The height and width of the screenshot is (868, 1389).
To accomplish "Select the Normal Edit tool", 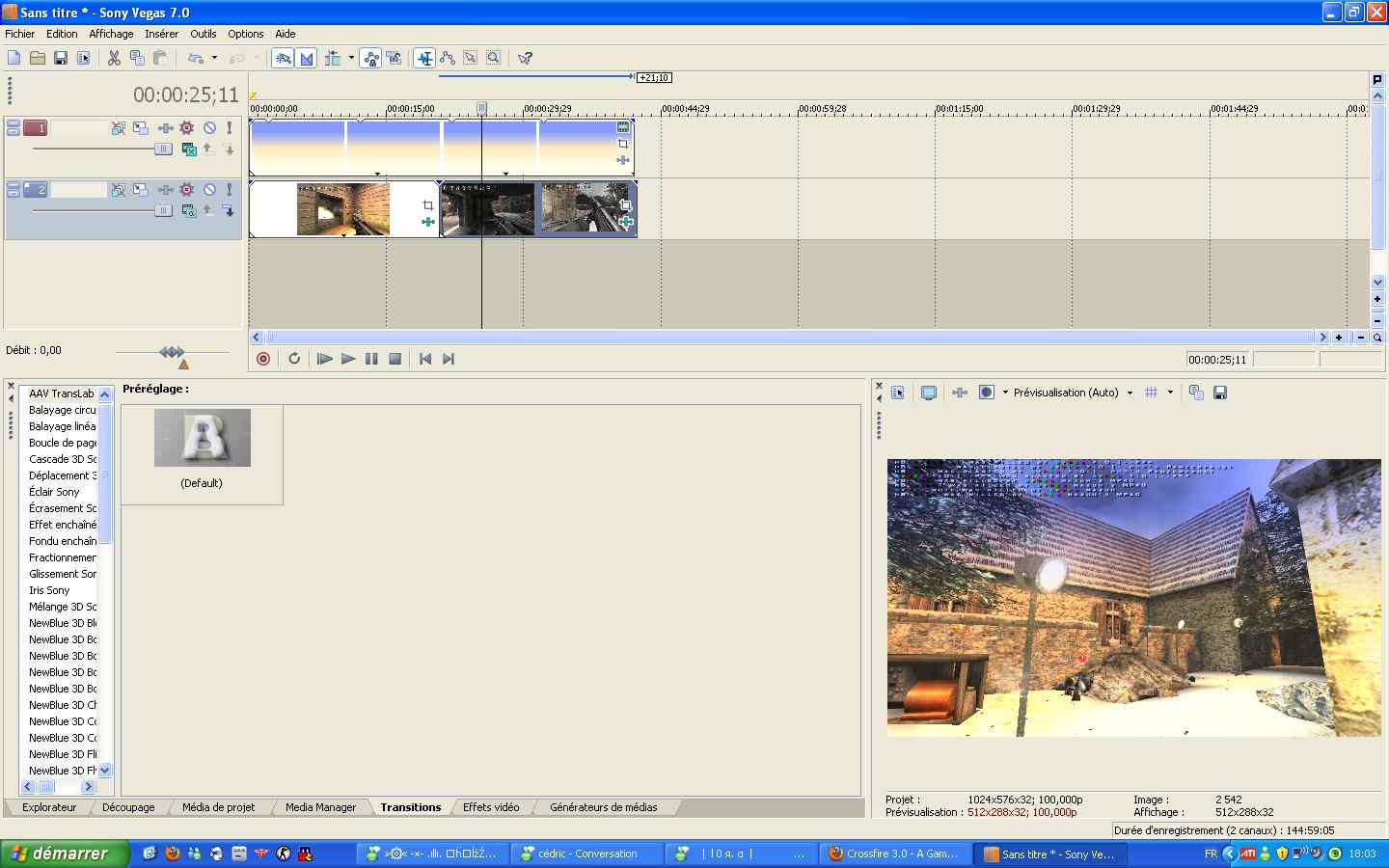I will (x=424, y=58).
